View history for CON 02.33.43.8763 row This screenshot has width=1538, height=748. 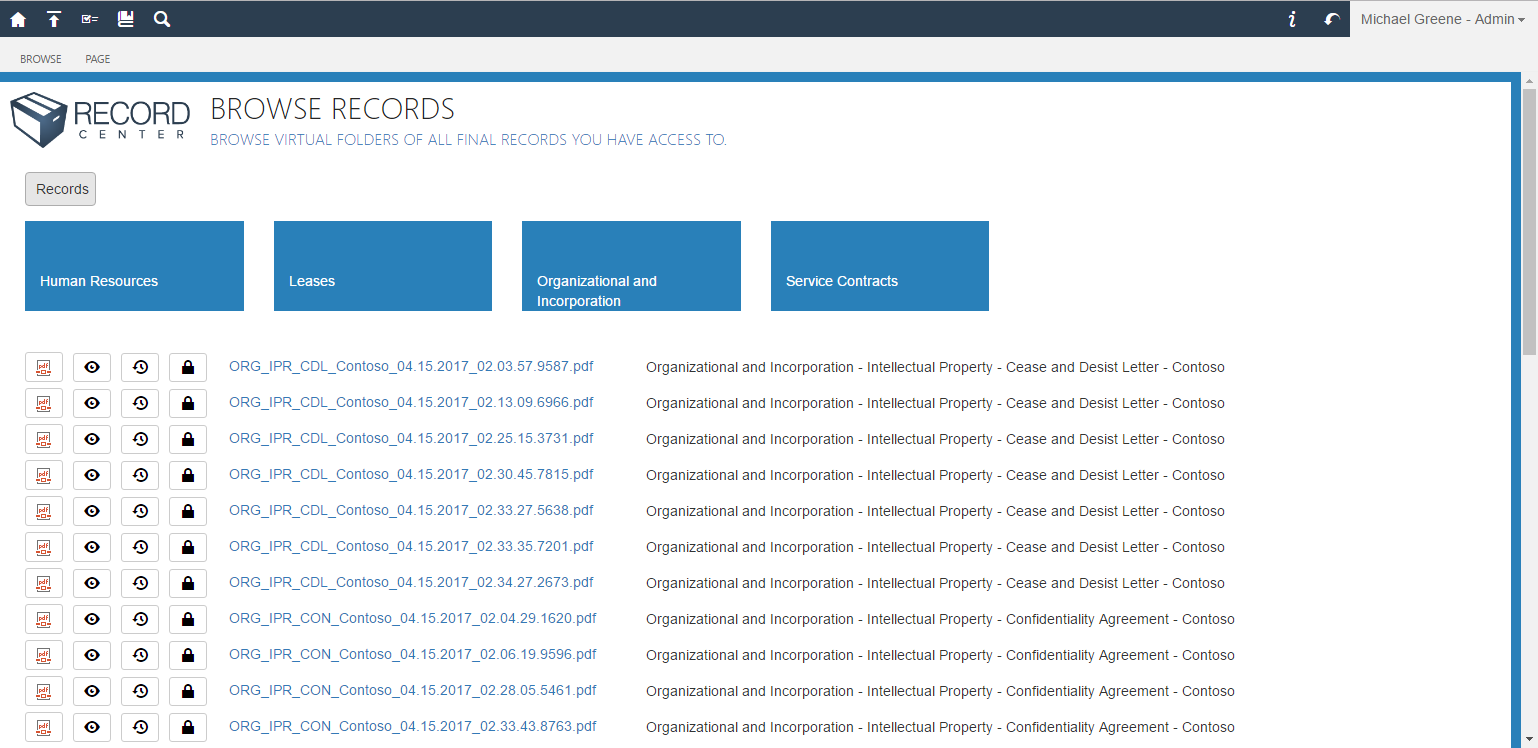(140, 728)
